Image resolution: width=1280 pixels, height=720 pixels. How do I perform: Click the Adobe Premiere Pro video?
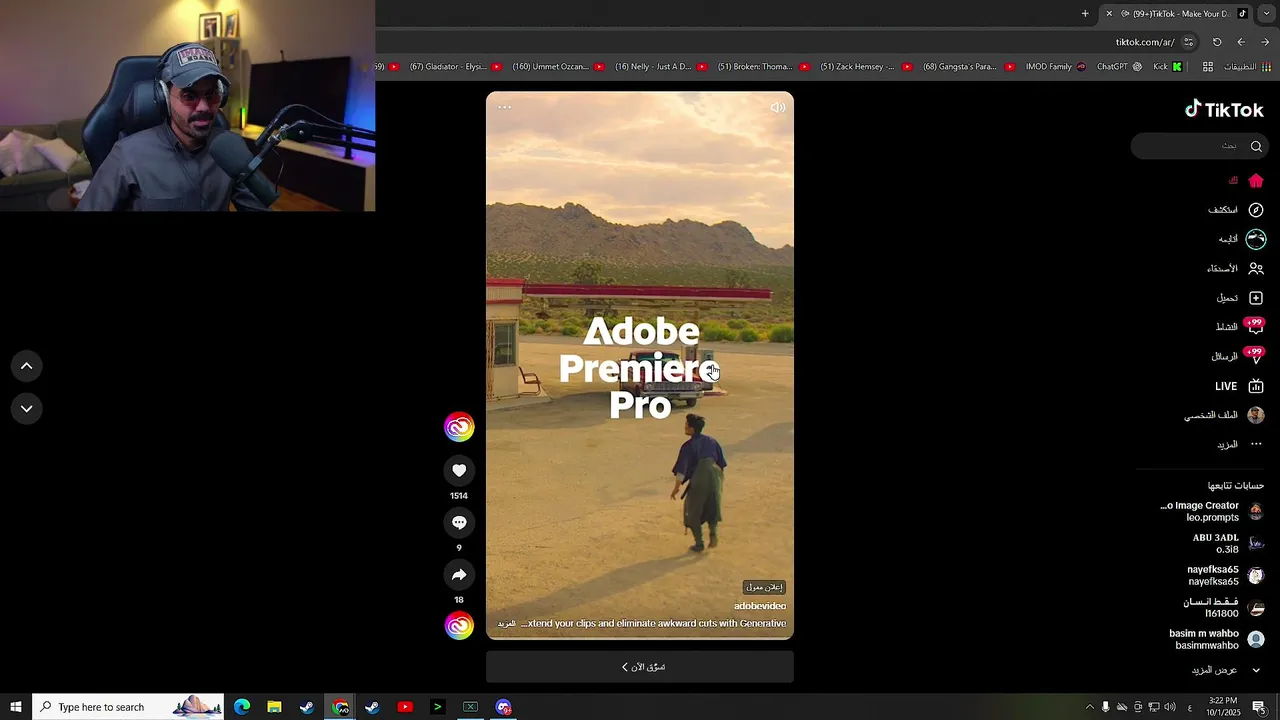point(640,366)
